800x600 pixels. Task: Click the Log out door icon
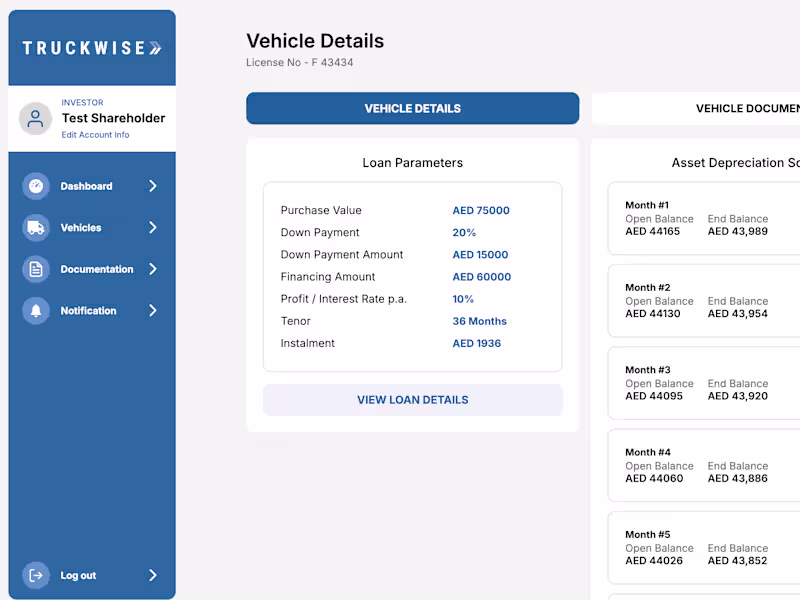tap(36, 575)
